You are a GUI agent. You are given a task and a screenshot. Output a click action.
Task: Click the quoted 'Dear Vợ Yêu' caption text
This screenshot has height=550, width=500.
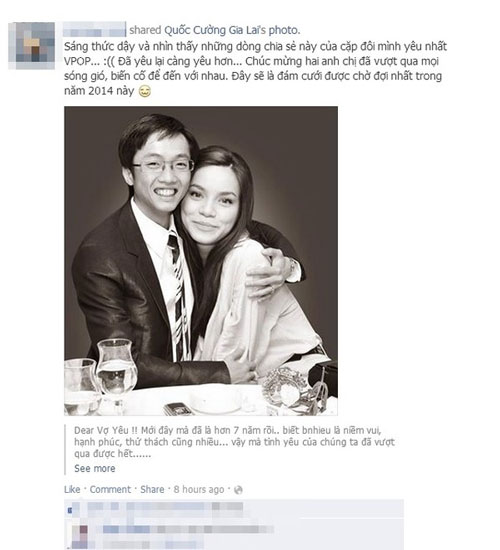234,442
